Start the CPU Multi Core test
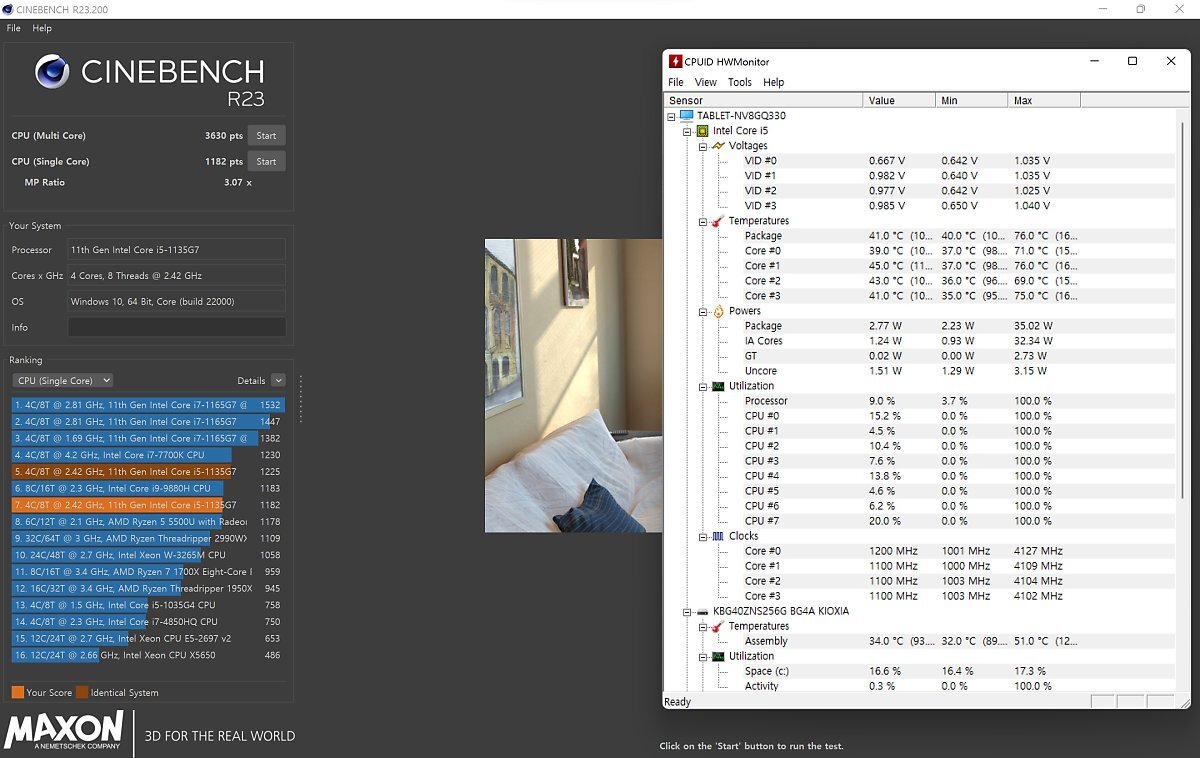The image size is (1200, 758). [266, 135]
